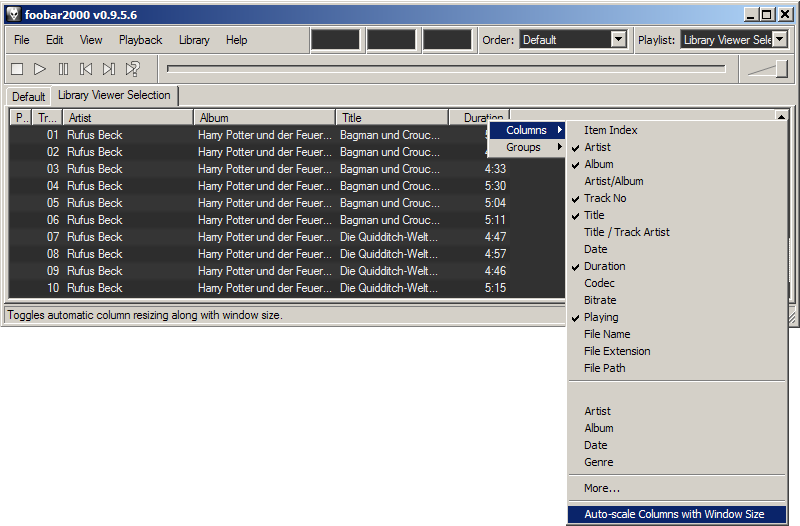Sort by Artist column header
The image size is (800, 526).
coord(128,118)
